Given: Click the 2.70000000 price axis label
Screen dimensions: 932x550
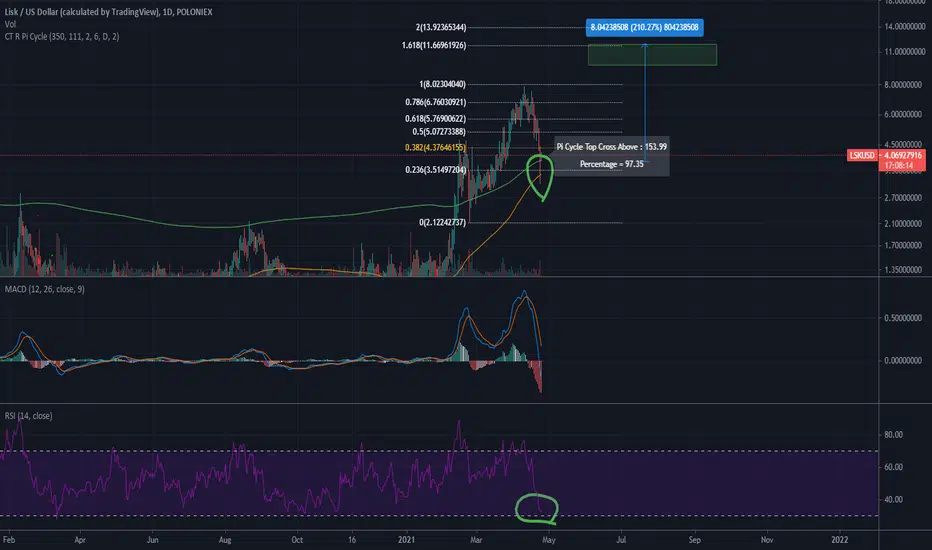Looking at the screenshot, I should point(905,197).
